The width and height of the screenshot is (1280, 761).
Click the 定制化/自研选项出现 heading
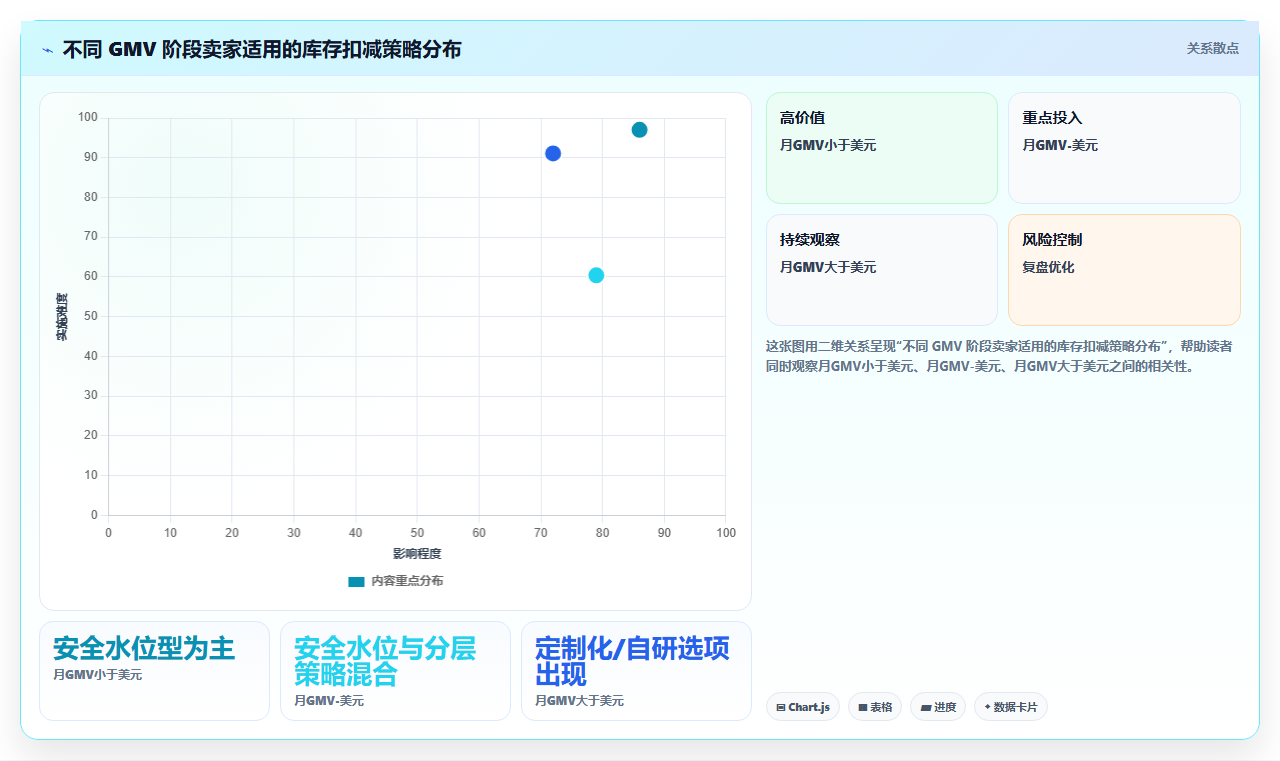(632, 661)
